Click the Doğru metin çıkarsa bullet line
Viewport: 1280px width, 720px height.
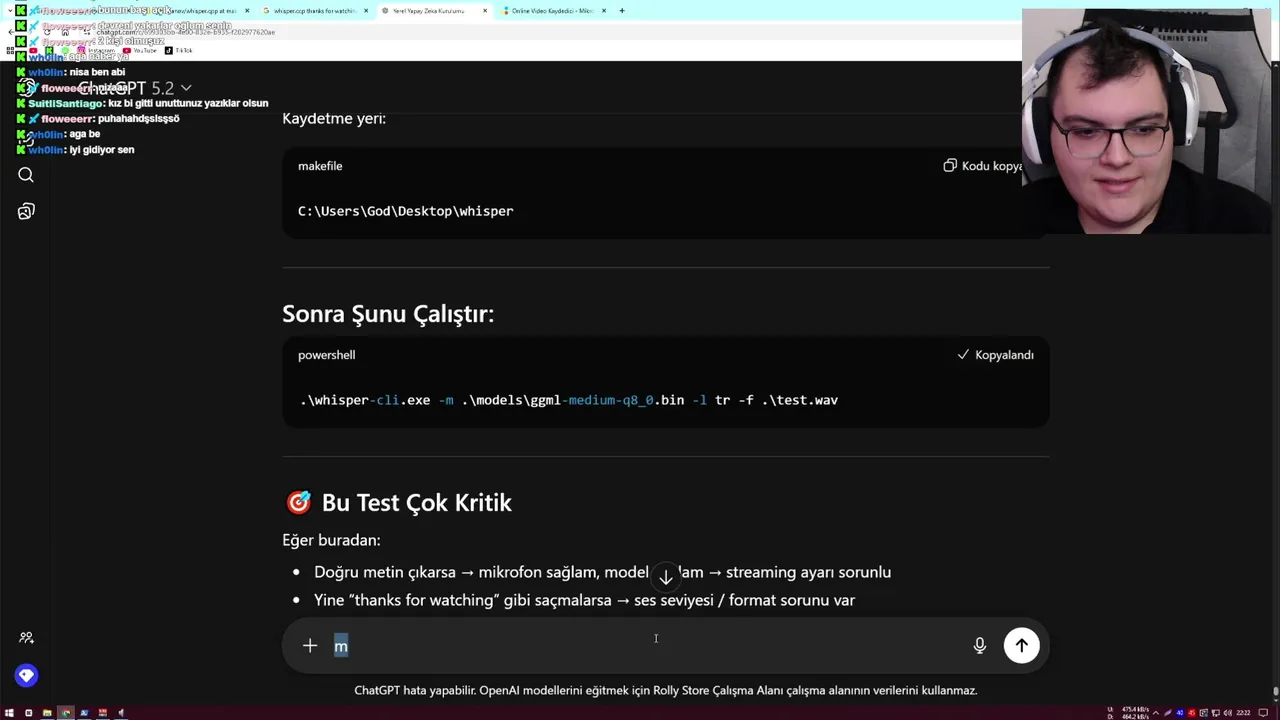coord(602,572)
